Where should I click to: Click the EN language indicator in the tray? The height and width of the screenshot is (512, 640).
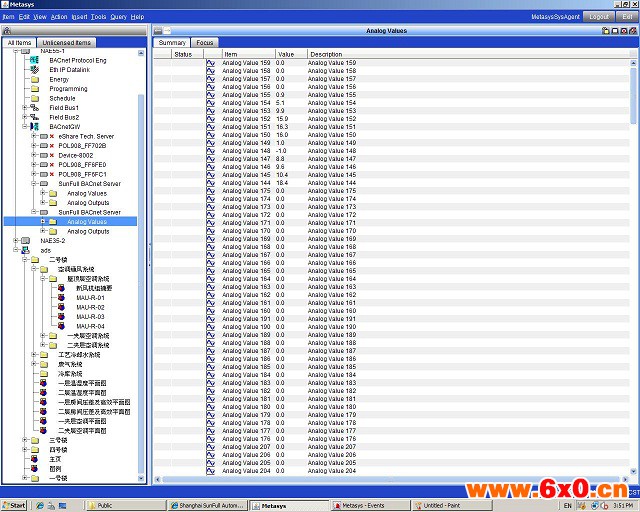tap(568, 505)
